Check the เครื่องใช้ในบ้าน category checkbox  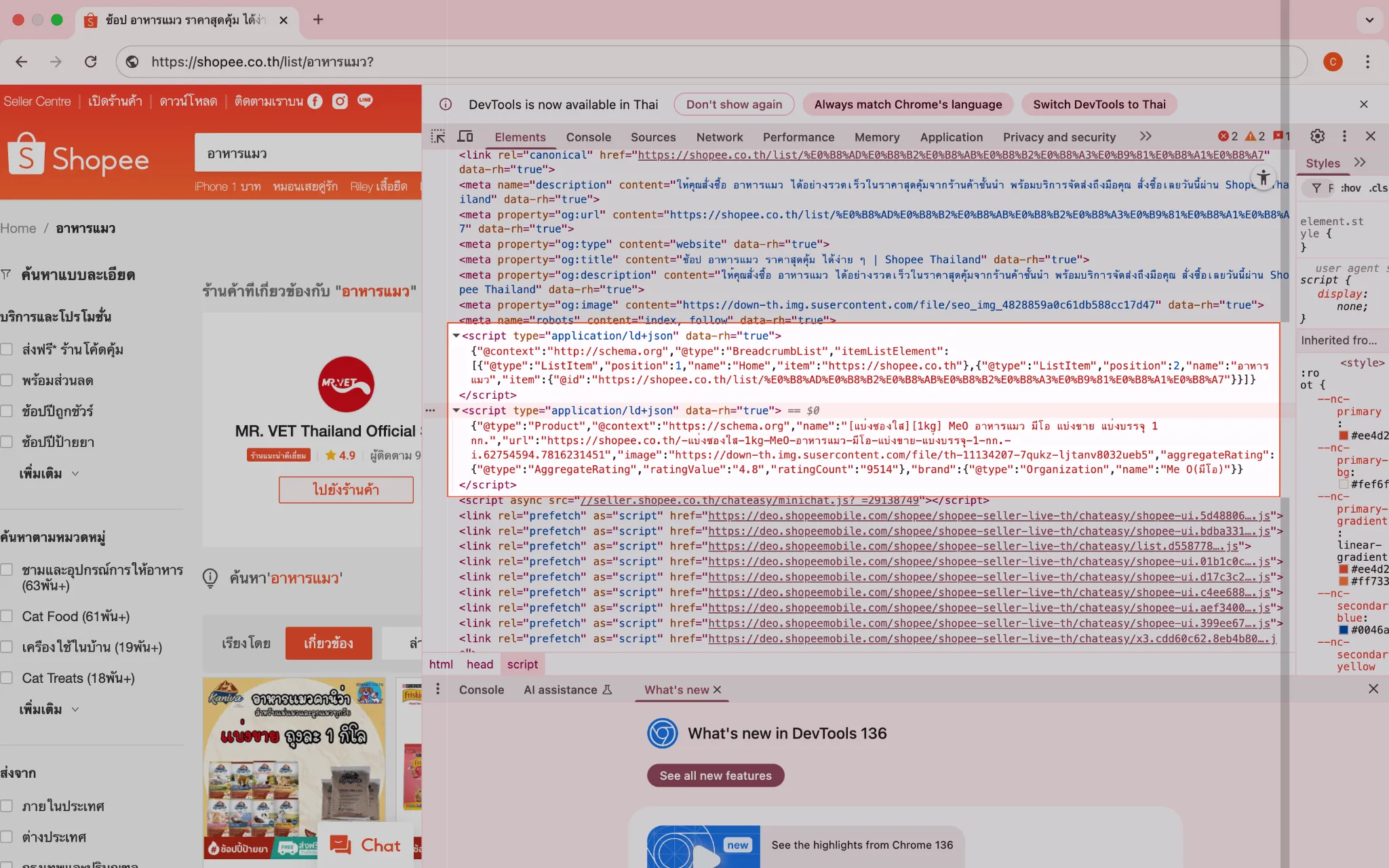[x=7, y=647]
